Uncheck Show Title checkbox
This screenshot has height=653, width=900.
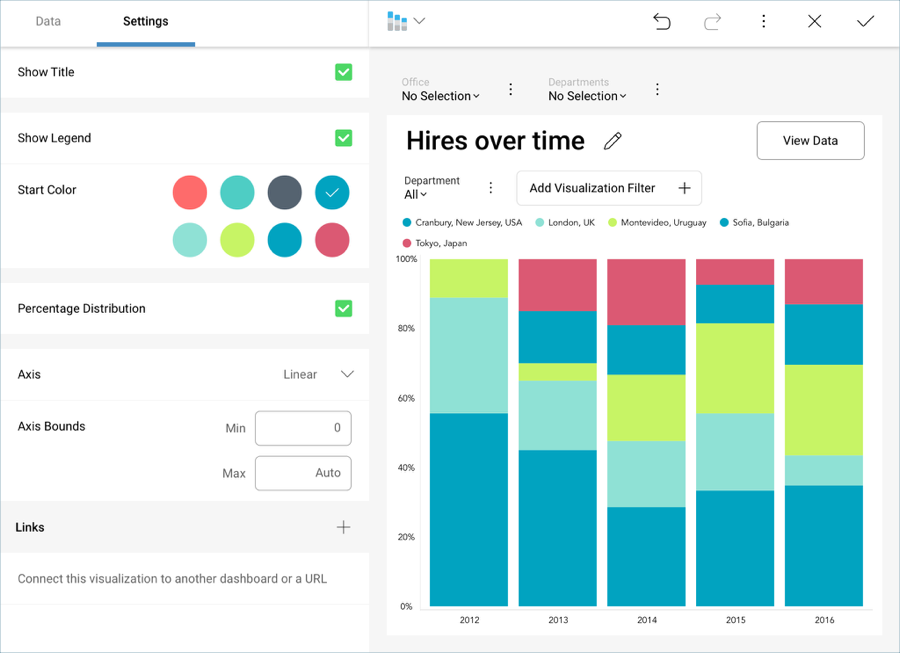(x=343, y=72)
